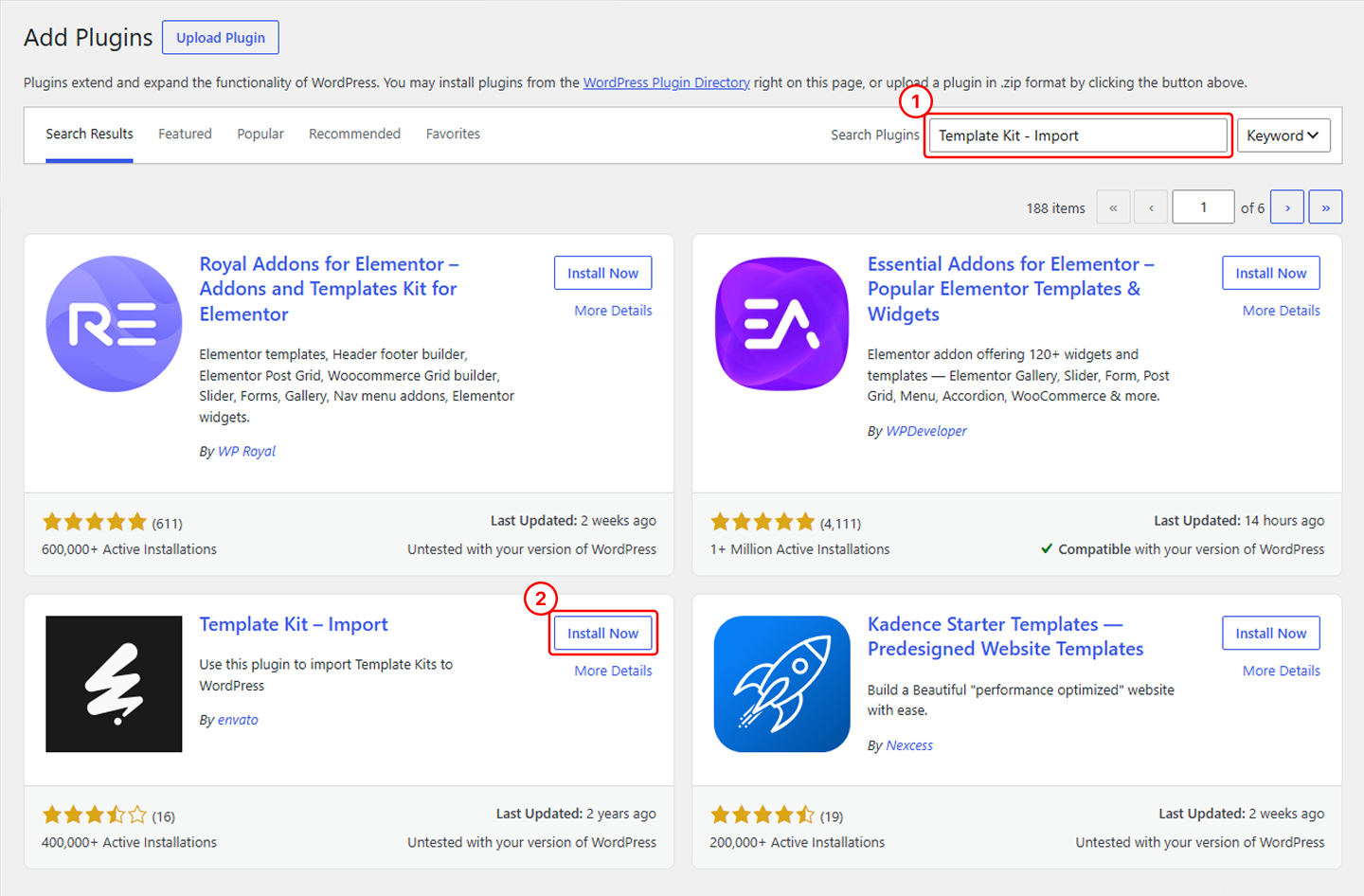This screenshot has width=1364, height=896.
Task: Install the Royal Addons for Elementor plugin
Action: pyautogui.click(x=603, y=273)
